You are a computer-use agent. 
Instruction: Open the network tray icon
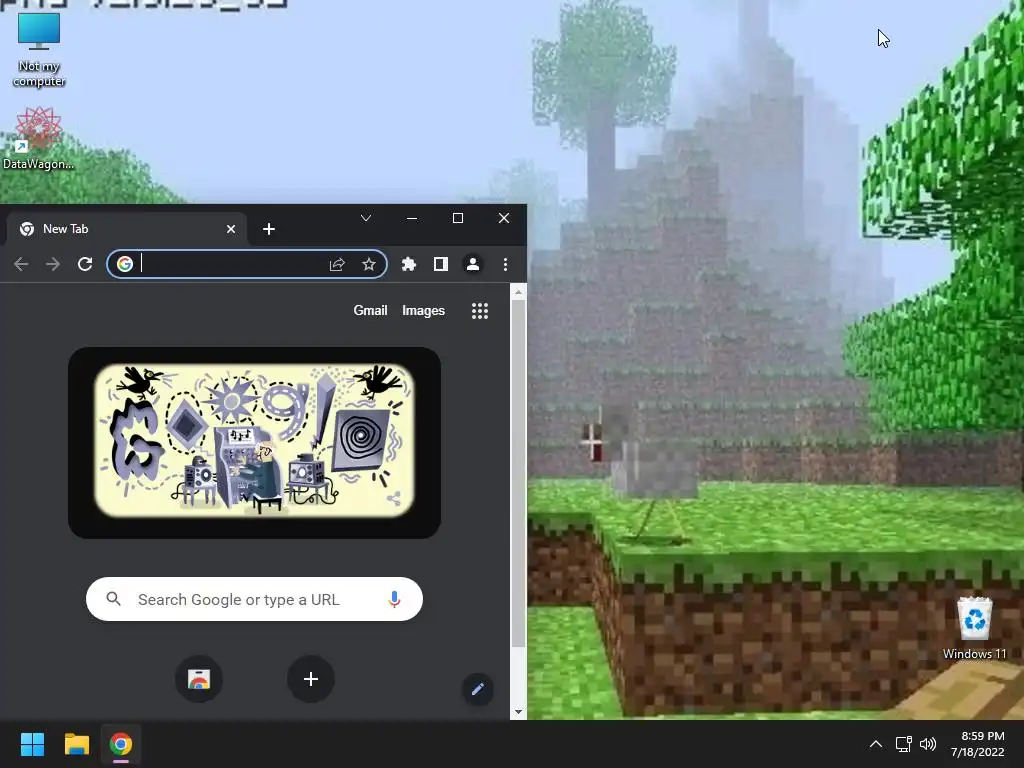click(x=903, y=744)
